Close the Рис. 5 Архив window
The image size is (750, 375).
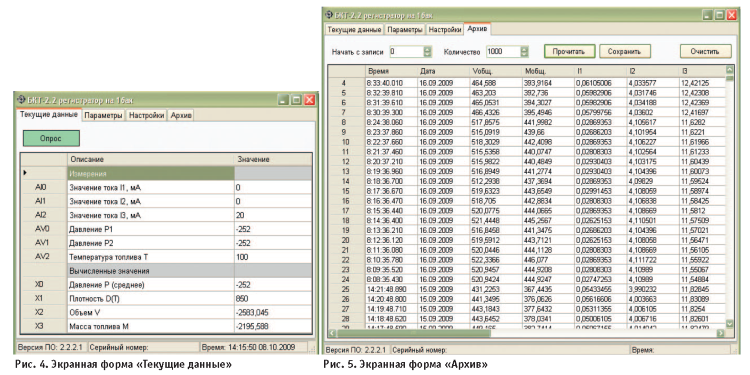(x=732, y=15)
